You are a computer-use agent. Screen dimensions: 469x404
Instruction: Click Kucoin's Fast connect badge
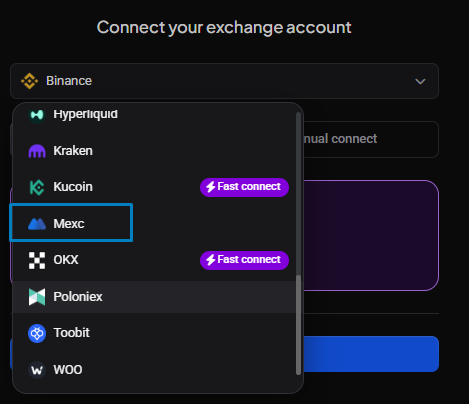[x=244, y=187]
